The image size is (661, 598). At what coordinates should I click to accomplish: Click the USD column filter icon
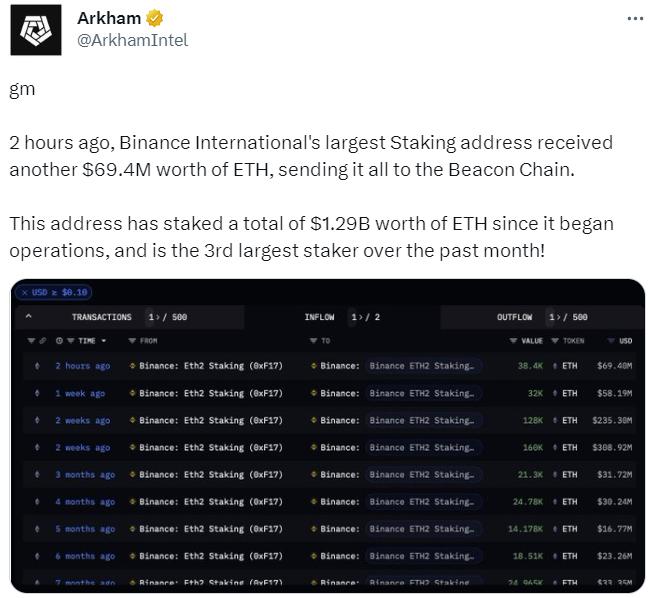[611, 341]
